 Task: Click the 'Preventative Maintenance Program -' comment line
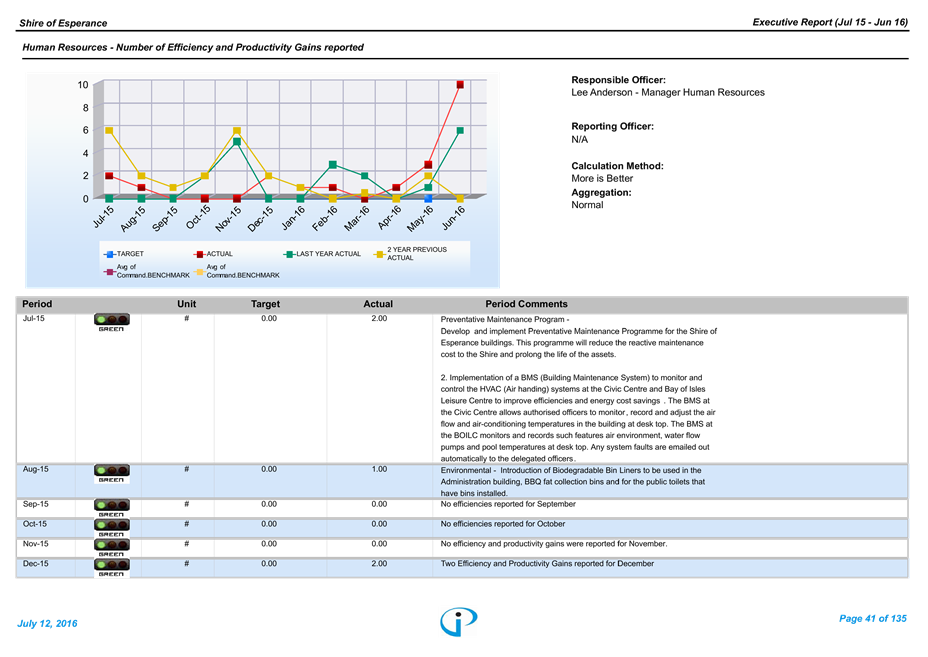505,320
